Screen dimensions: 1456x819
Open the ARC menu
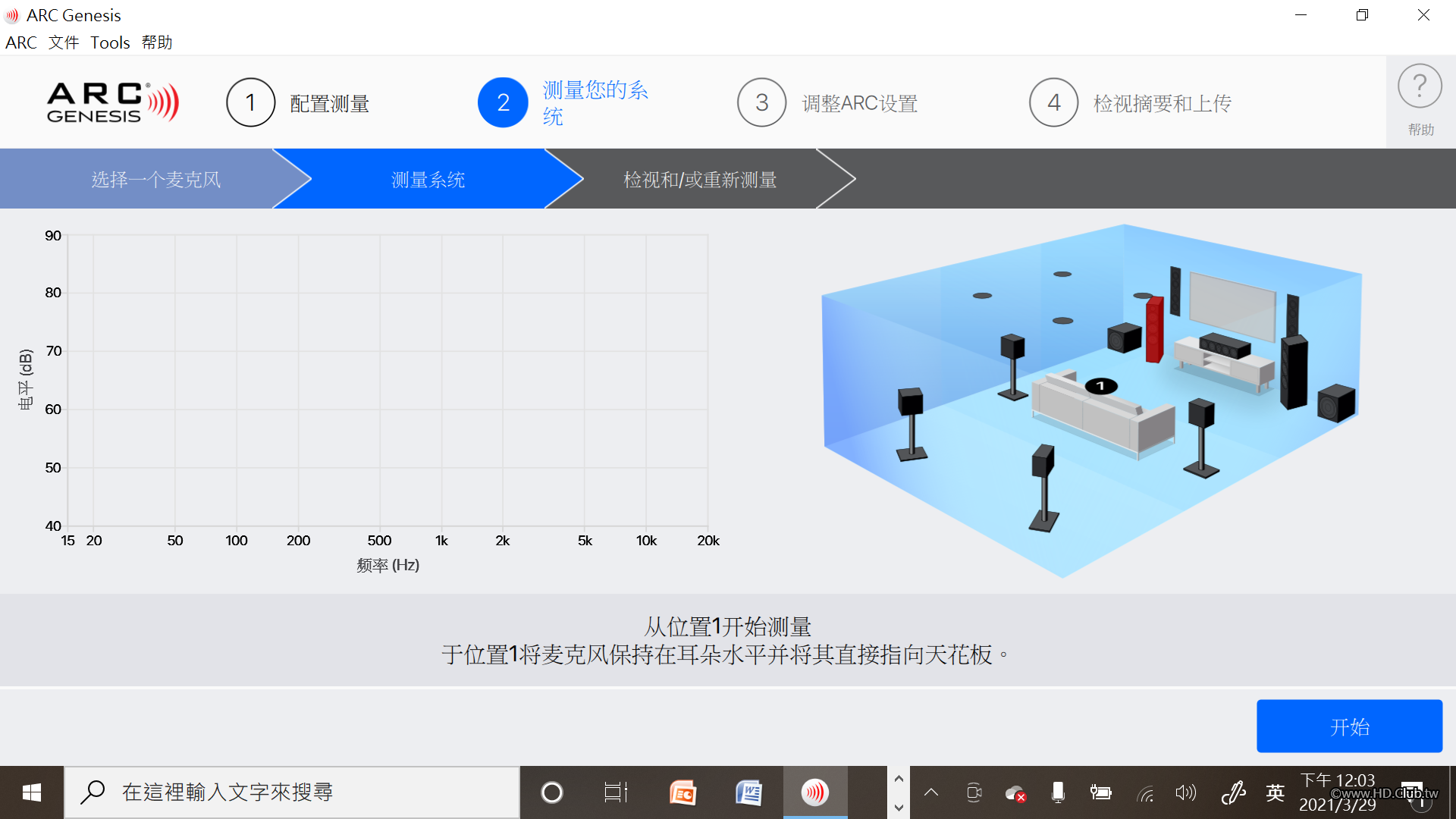(x=21, y=42)
